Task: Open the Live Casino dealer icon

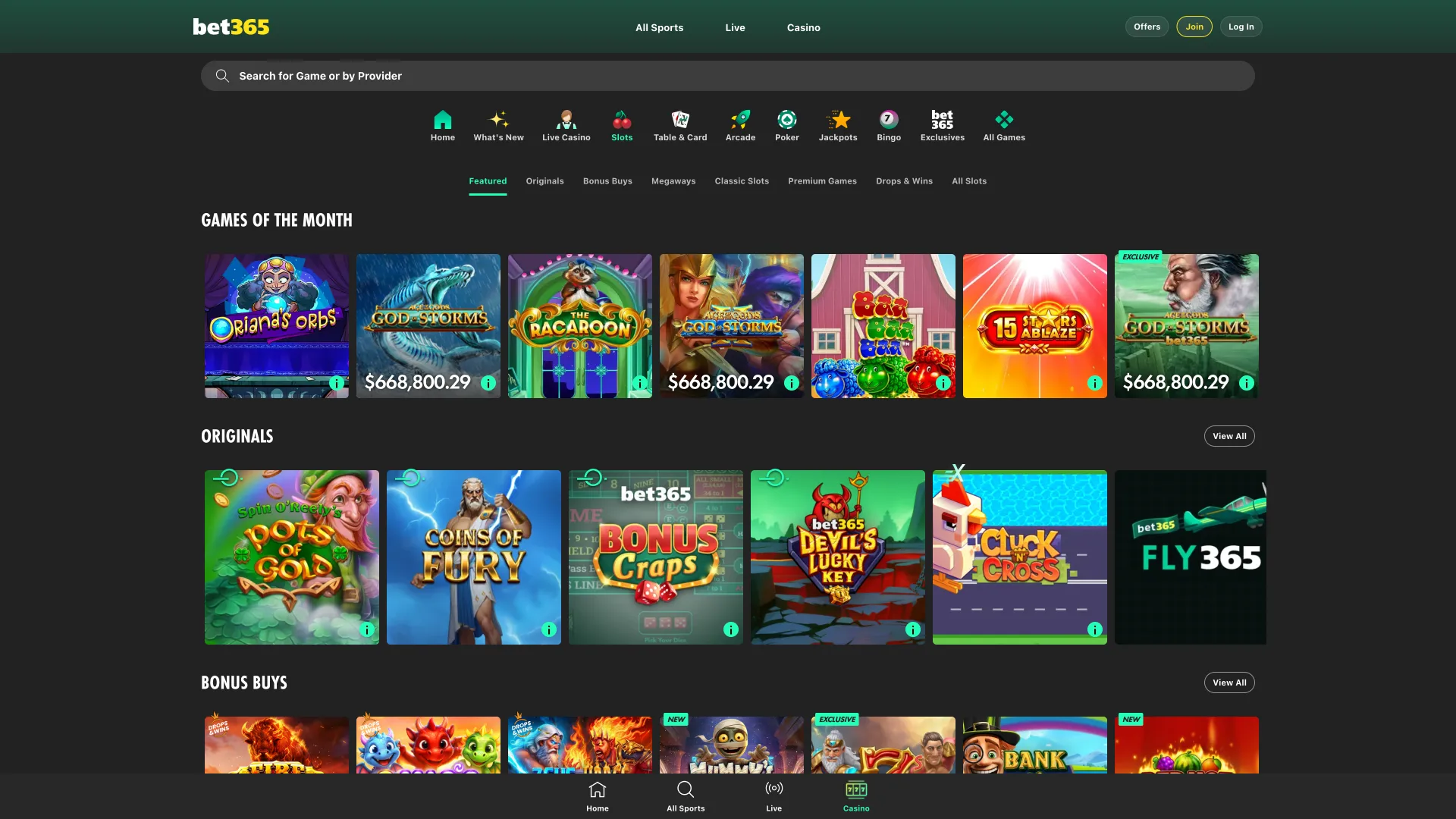Action: pyautogui.click(x=566, y=120)
